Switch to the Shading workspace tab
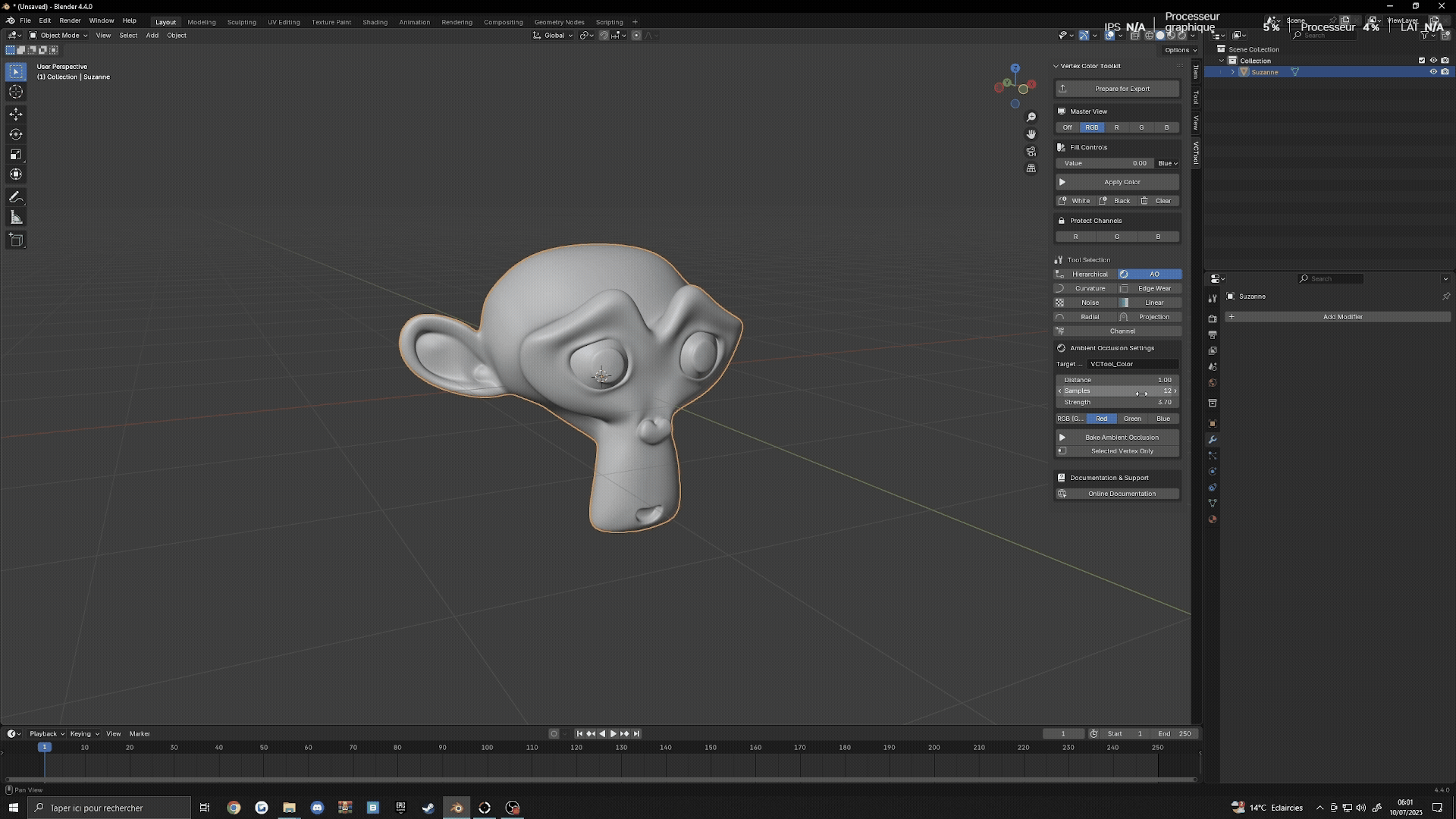 coord(374,22)
